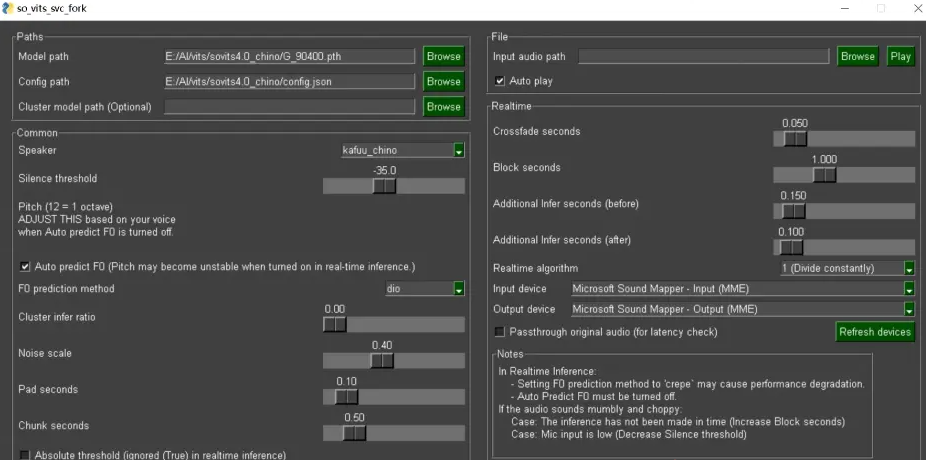
Task: Expand the Realtime algorithm dropdown
Action: (x=847, y=268)
